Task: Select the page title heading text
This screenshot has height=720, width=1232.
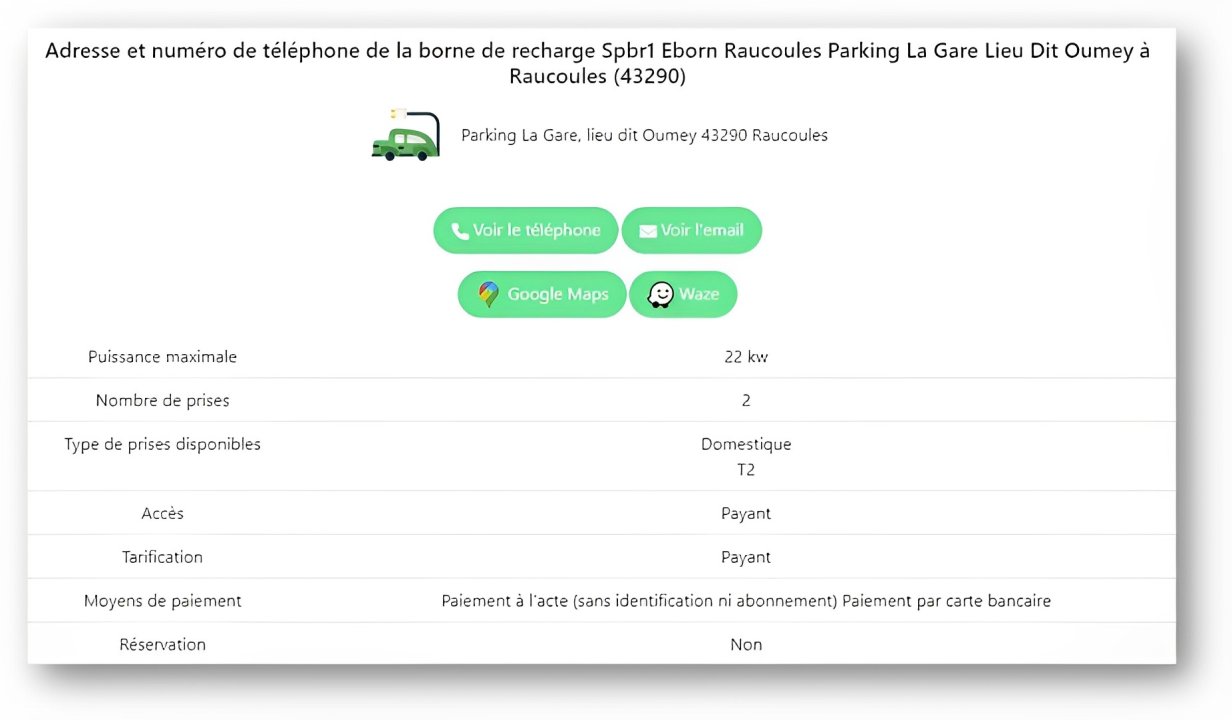Action: pos(598,64)
